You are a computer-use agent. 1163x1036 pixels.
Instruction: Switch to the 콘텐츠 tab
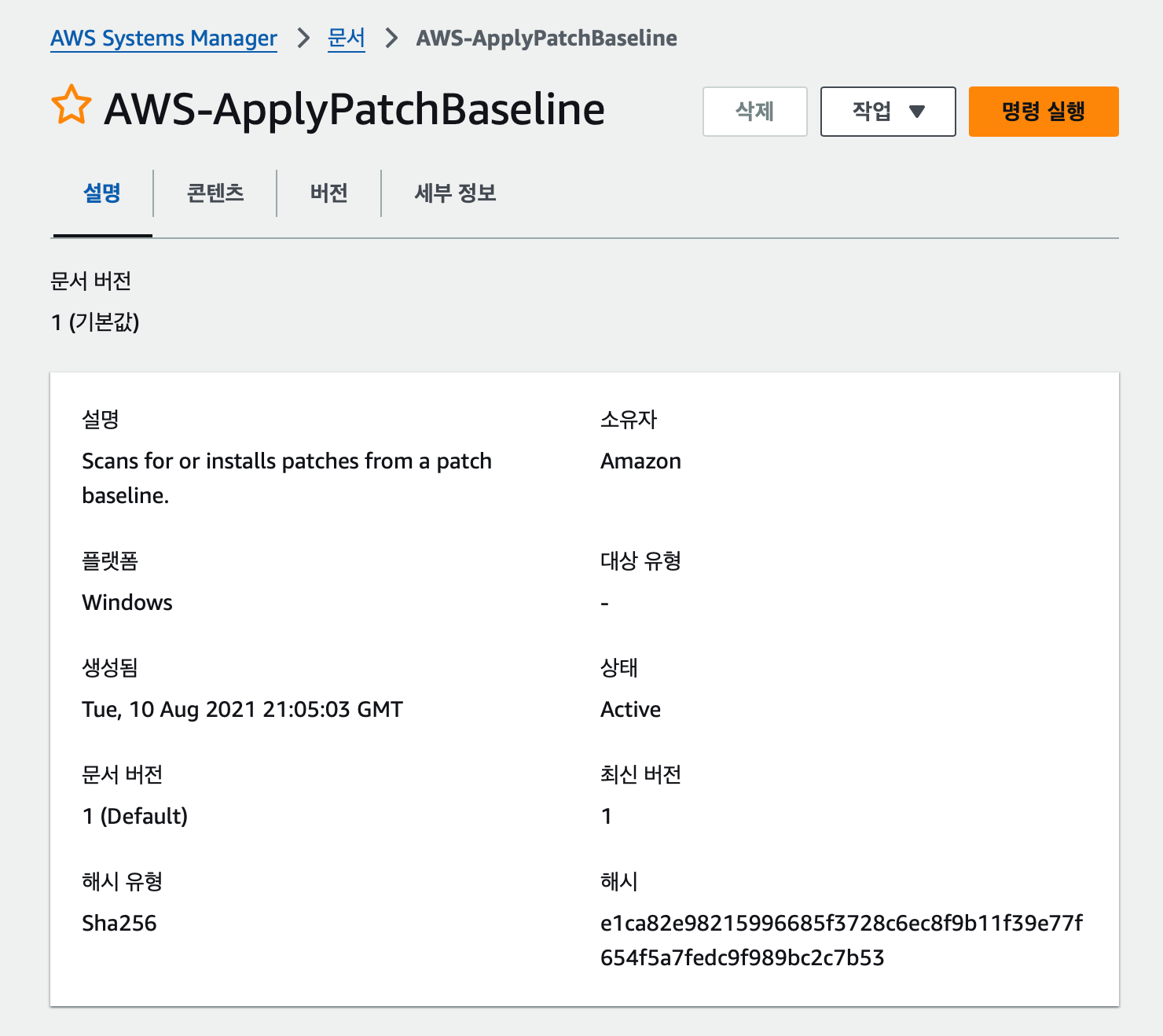coord(215,193)
